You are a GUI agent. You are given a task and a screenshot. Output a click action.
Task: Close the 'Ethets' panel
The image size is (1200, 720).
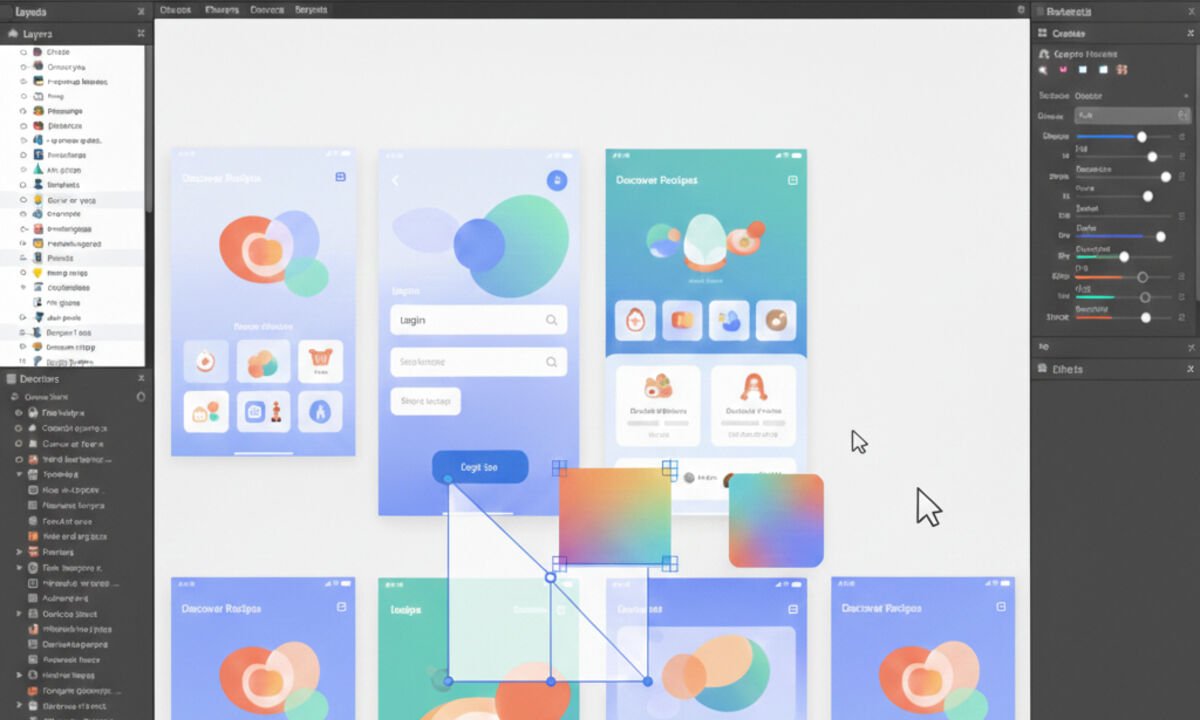[x=1190, y=369]
